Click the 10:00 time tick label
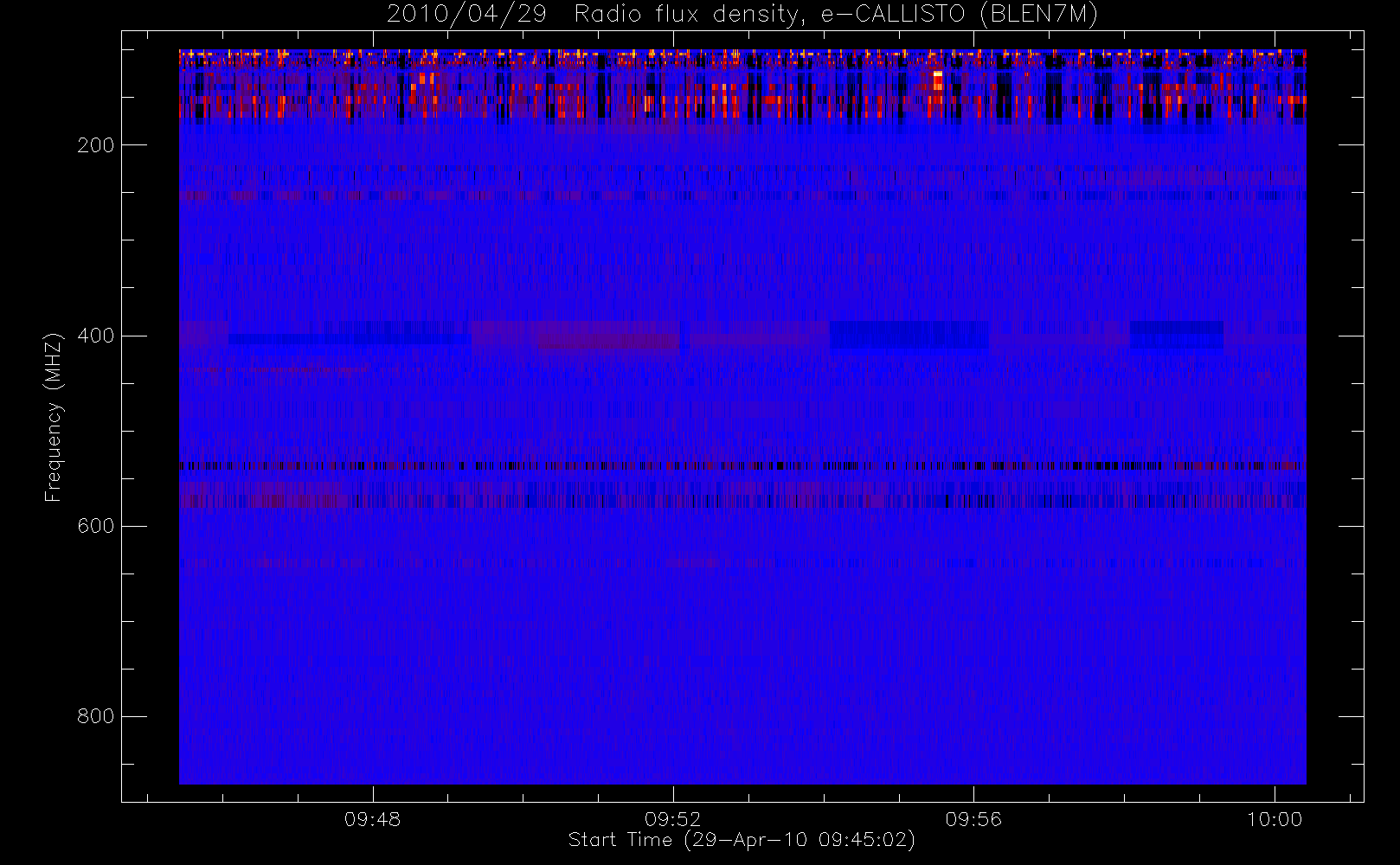This screenshot has height=865, width=1400. click(x=1274, y=819)
